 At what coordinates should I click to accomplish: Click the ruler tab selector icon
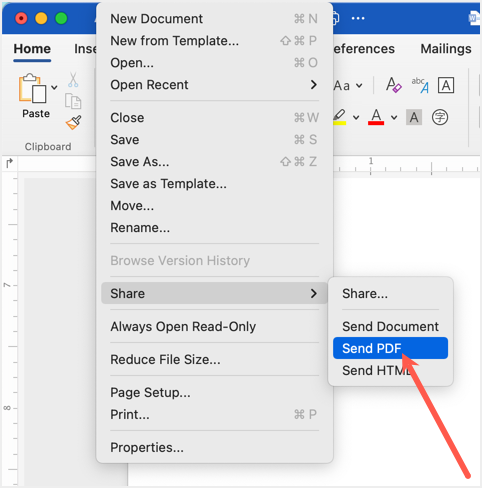(9, 163)
